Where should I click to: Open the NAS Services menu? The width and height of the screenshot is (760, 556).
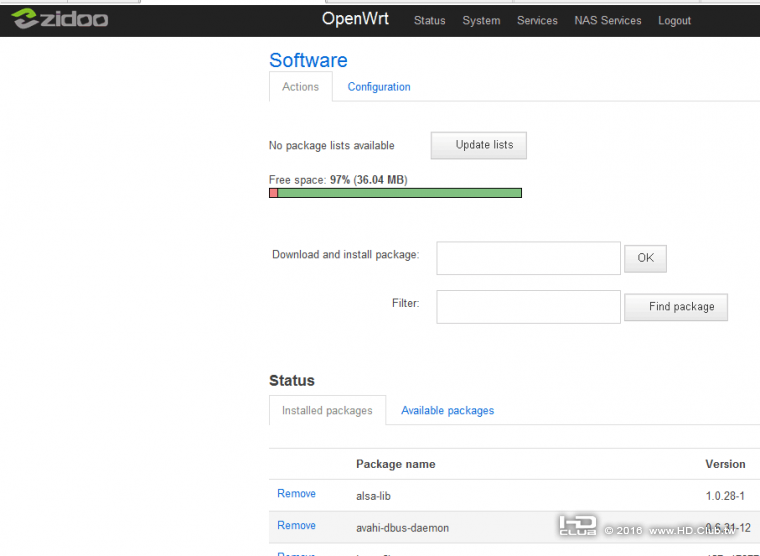[x=608, y=20]
